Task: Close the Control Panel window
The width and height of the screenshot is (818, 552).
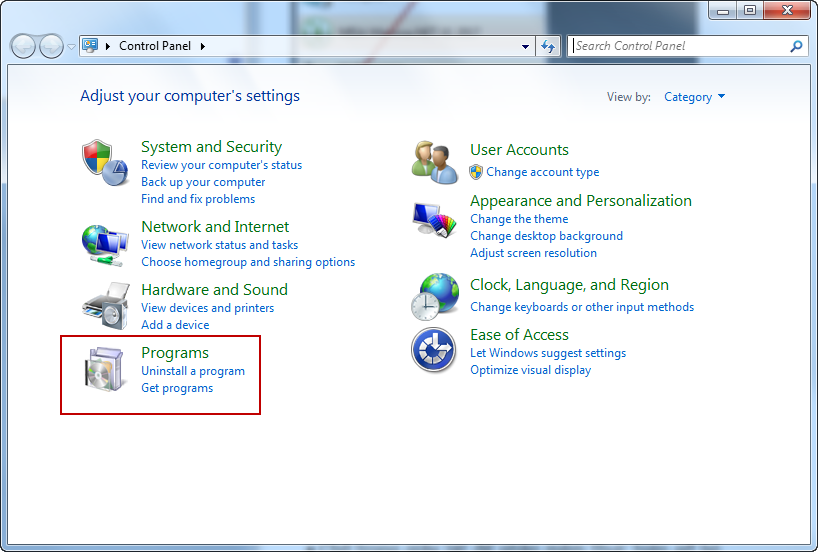Action: [x=787, y=10]
